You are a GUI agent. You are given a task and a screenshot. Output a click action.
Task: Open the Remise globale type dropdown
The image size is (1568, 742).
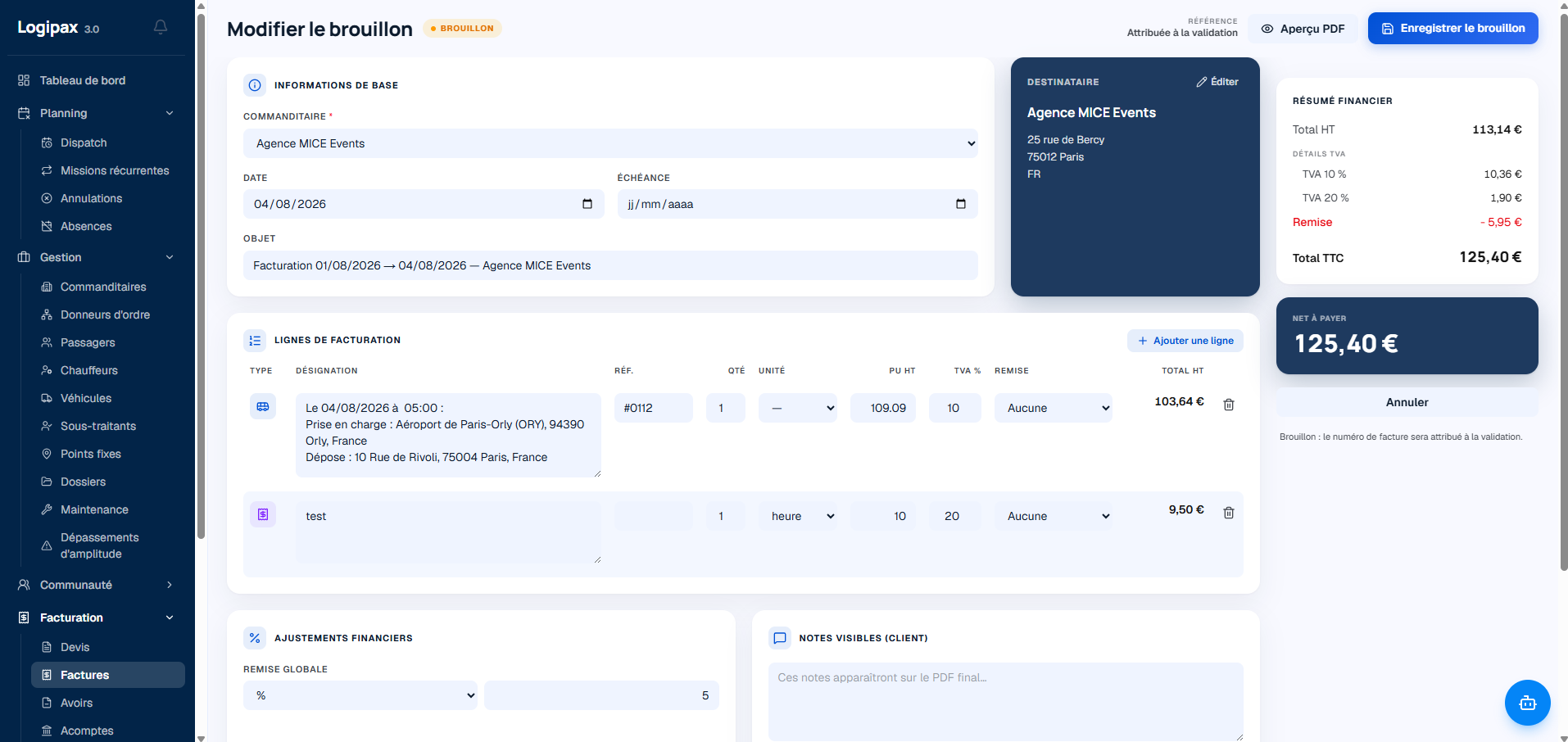[360, 695]
